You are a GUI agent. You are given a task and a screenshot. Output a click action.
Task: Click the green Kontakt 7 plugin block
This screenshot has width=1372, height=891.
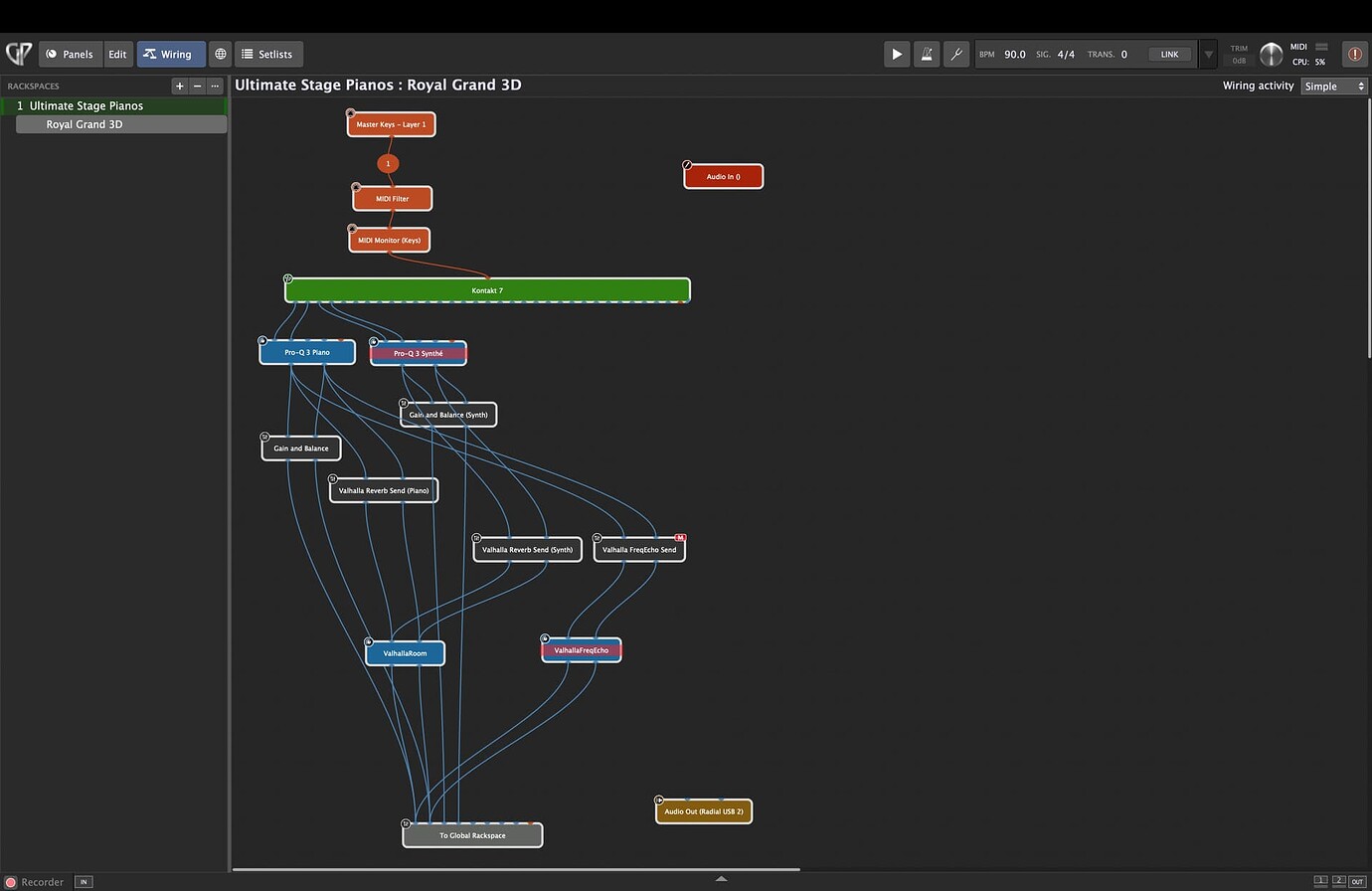click(x=487, y=290)
